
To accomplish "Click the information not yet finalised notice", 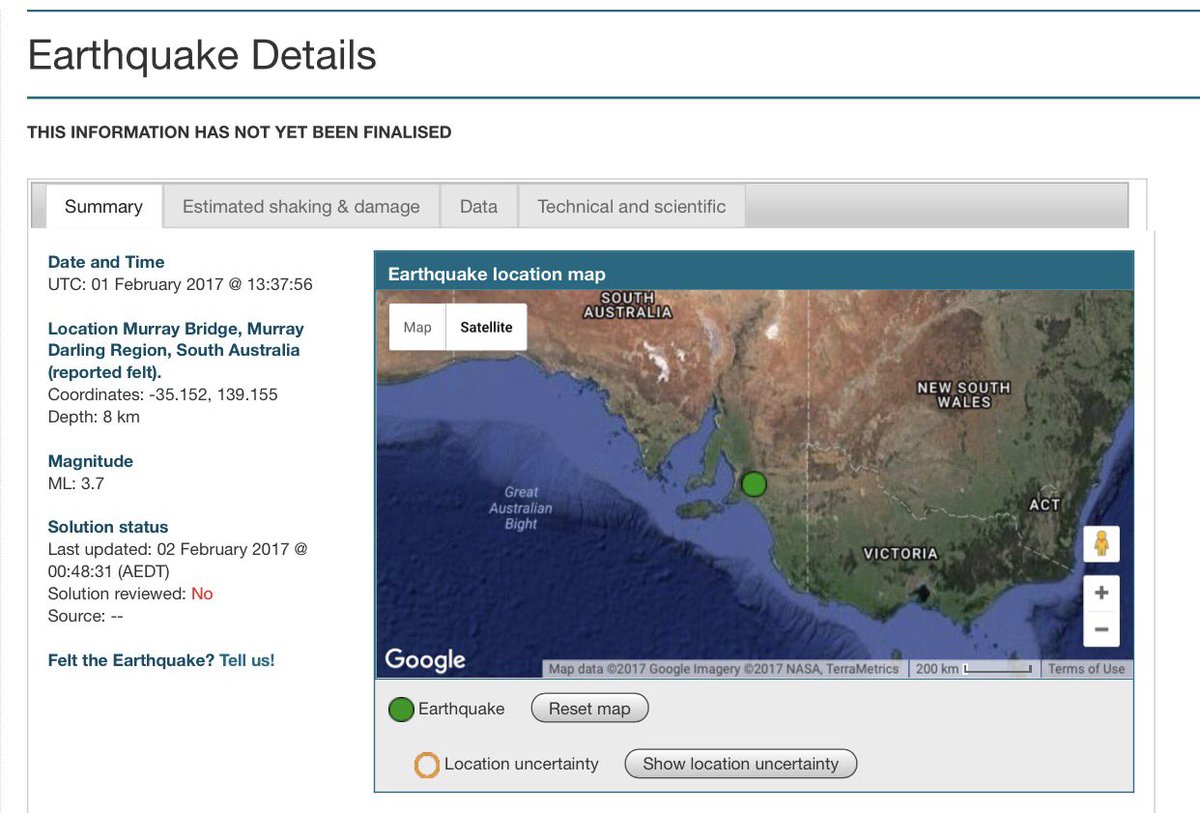I will tap(239, 132).
